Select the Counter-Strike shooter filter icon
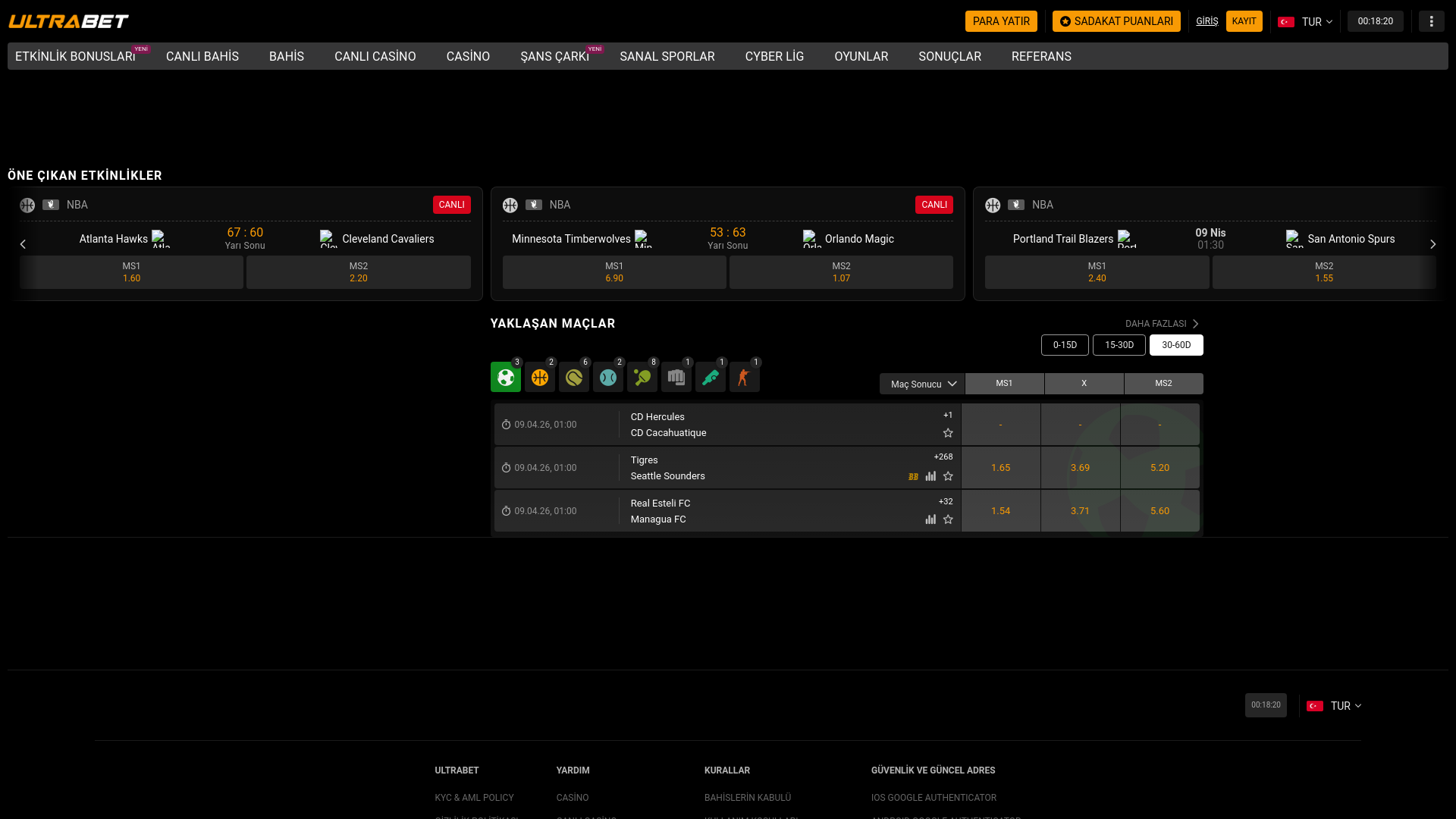This screenshot has width=1456, height=819. click(x=744, y=377)
